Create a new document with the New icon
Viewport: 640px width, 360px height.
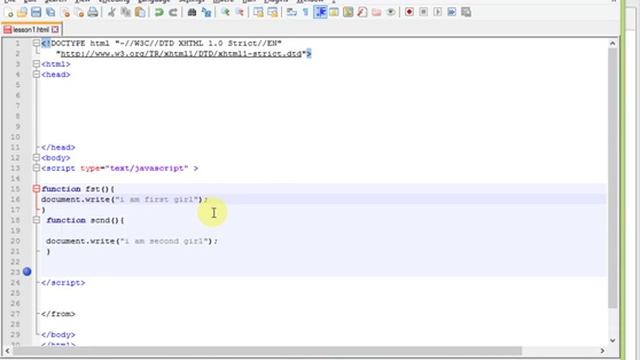coord(9,12)
